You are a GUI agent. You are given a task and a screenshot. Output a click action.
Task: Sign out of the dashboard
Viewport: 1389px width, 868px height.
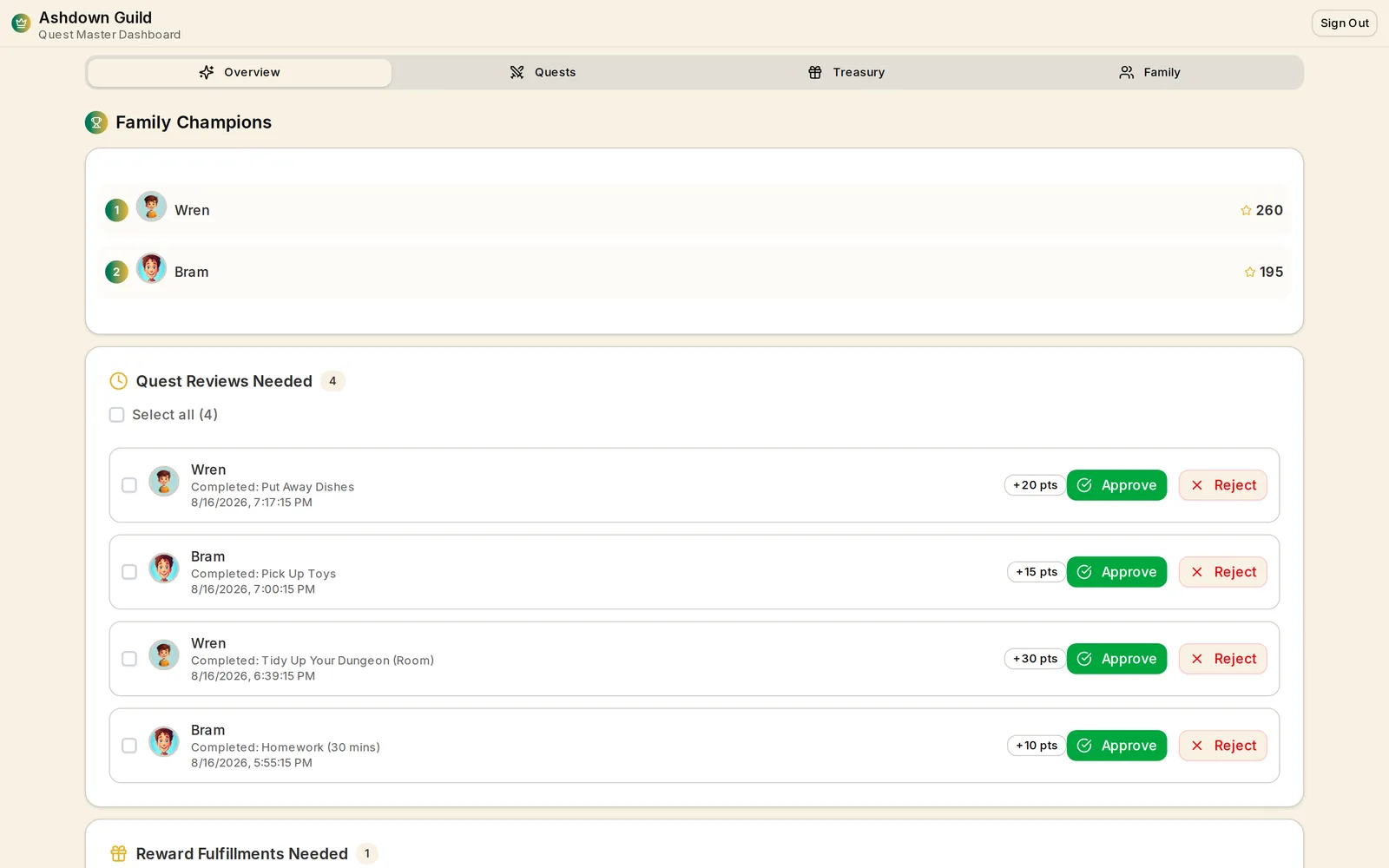click(1344, 23)
